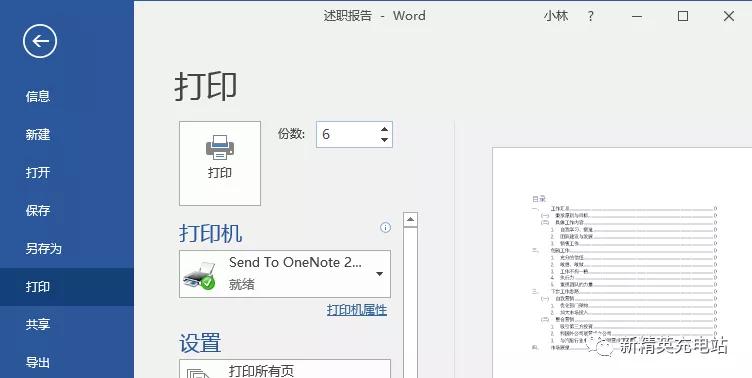This screenshot has width=752, height=378.
Task: Click the 小林 account name
Action: (x=556, y=16)
